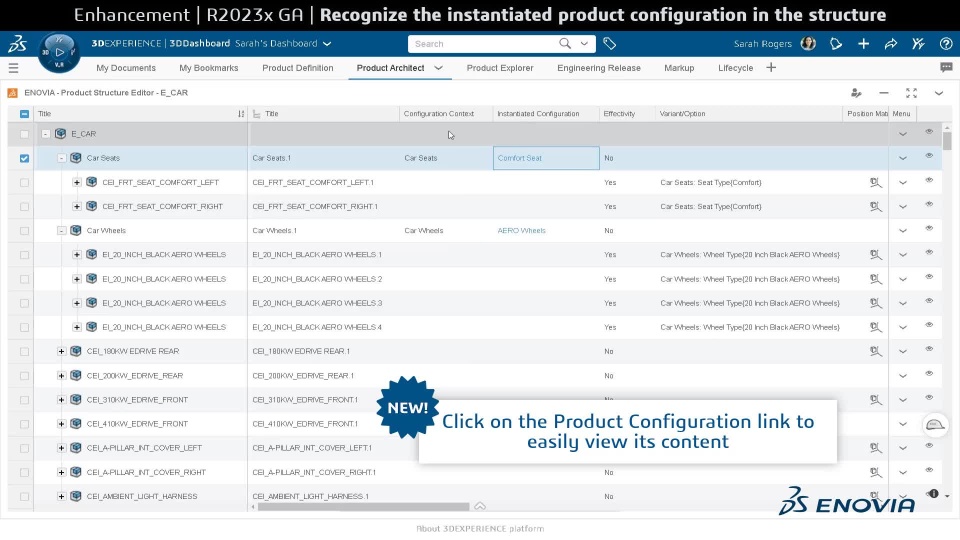Screen dimensions: 960x540
Task: Switch to the Lifecycle tab
Action: pyautogui.click(x=735, y=68)
